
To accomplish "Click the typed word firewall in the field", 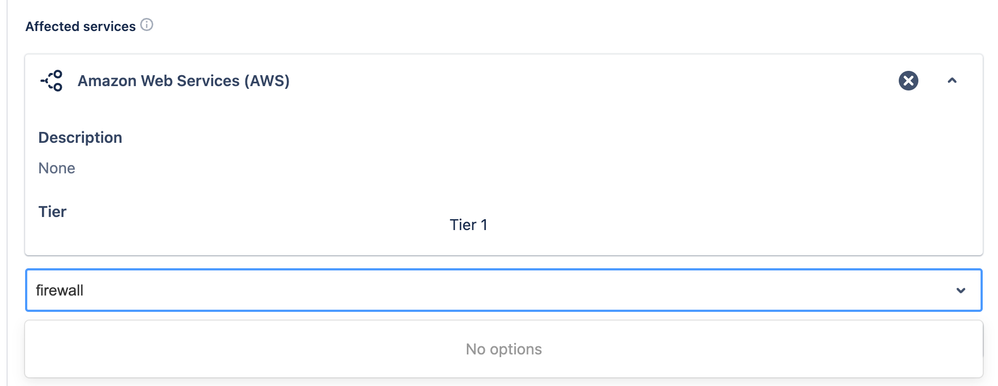I will 60,290.
